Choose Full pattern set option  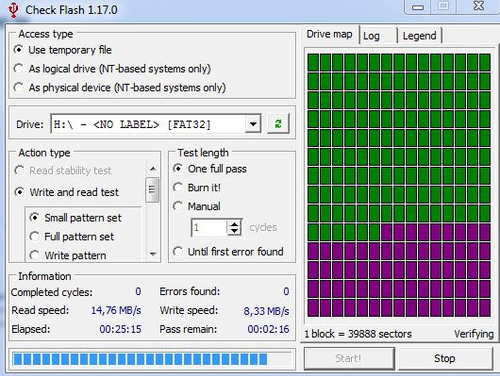[x=72, y=237]
